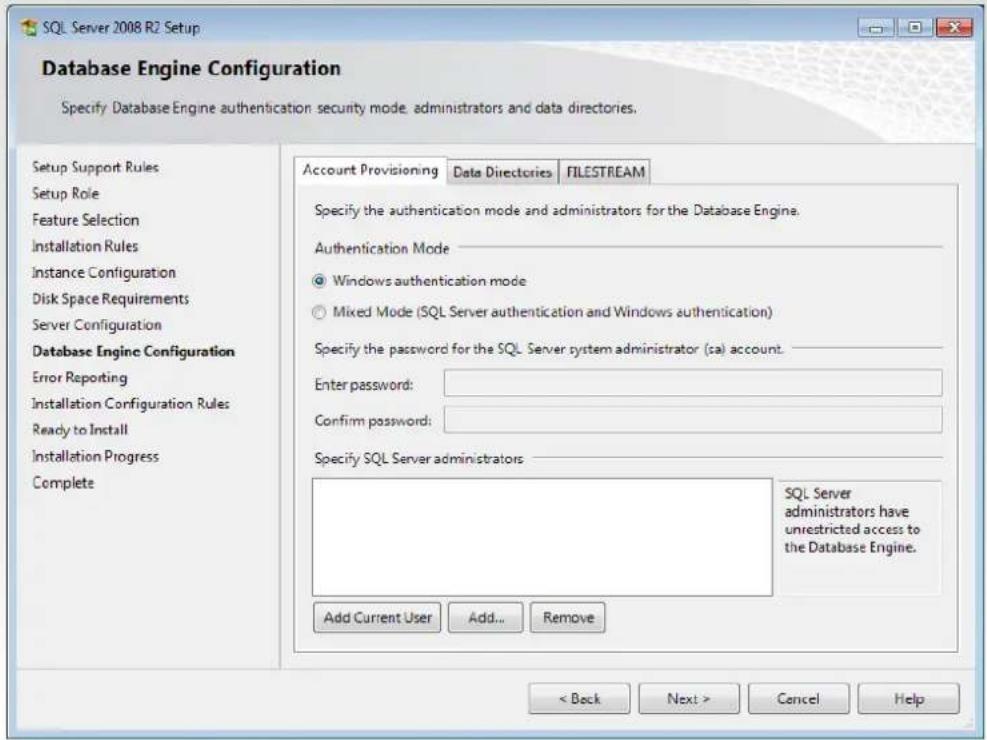Click the unrestricted access description text
The height and width of the screenshot is (740, 987).
click(852, 520)
